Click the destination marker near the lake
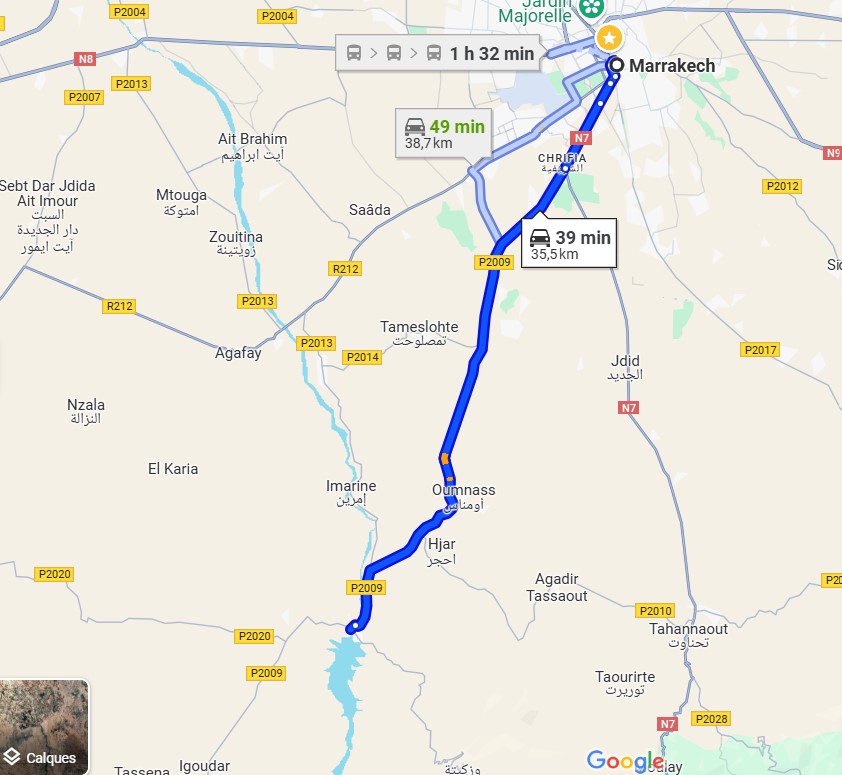 click(x=355, y=626)
